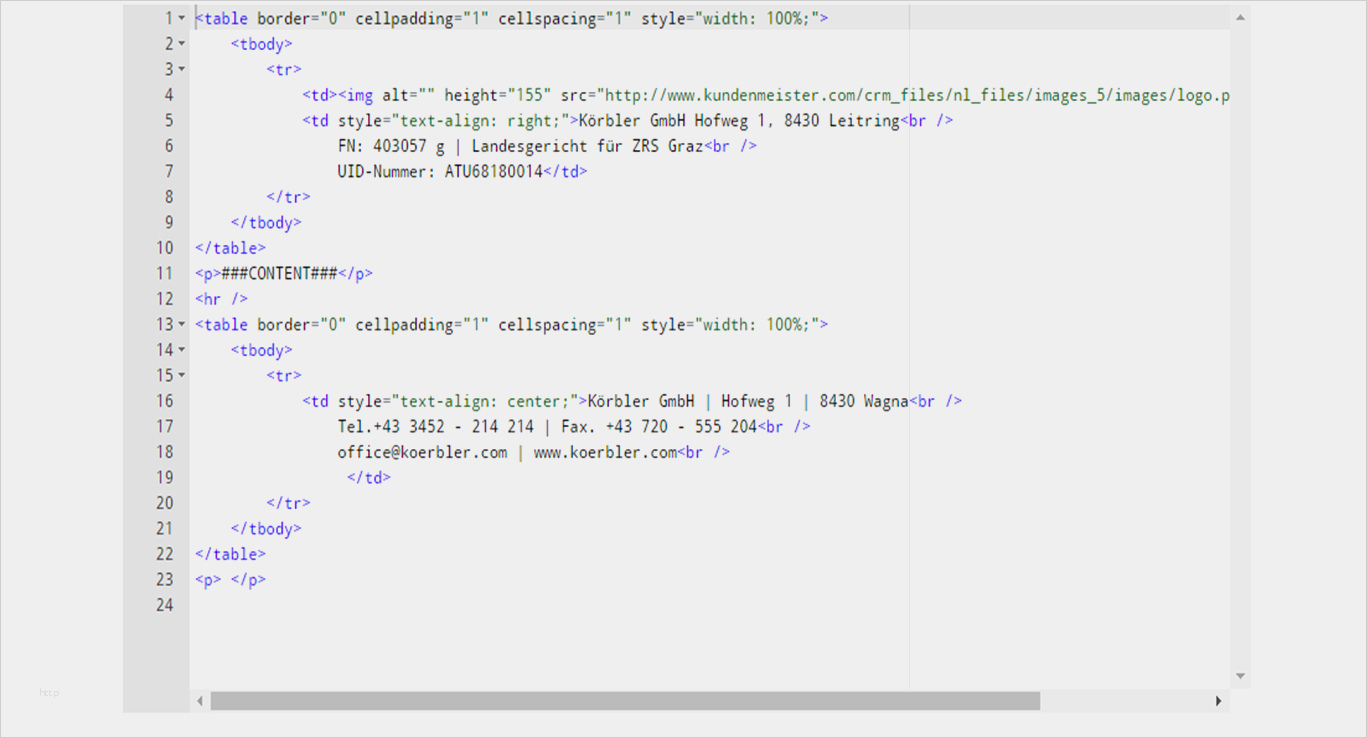Place cursor in the ###CONTENT### placeholder text

pyautogui.click(x=279, y=273)
